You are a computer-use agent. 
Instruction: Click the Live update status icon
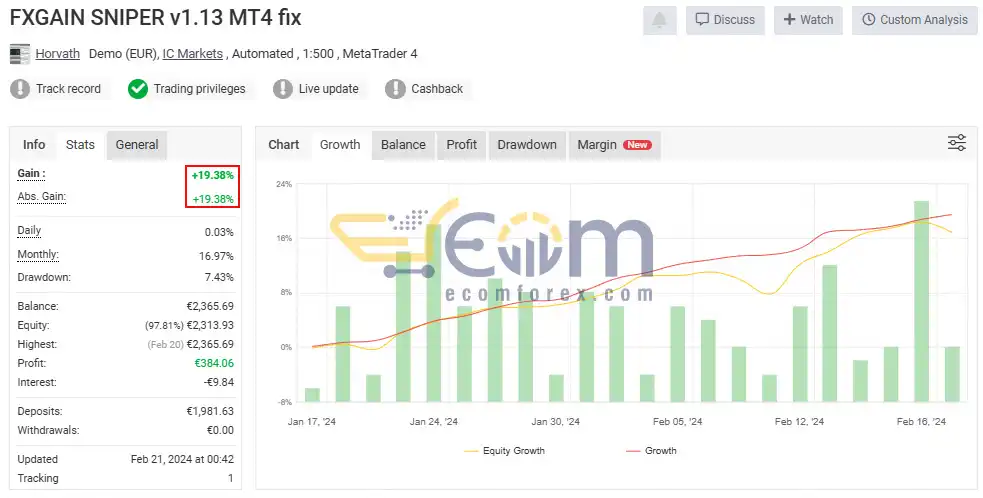pyautogui.click(x=283, y=89)
